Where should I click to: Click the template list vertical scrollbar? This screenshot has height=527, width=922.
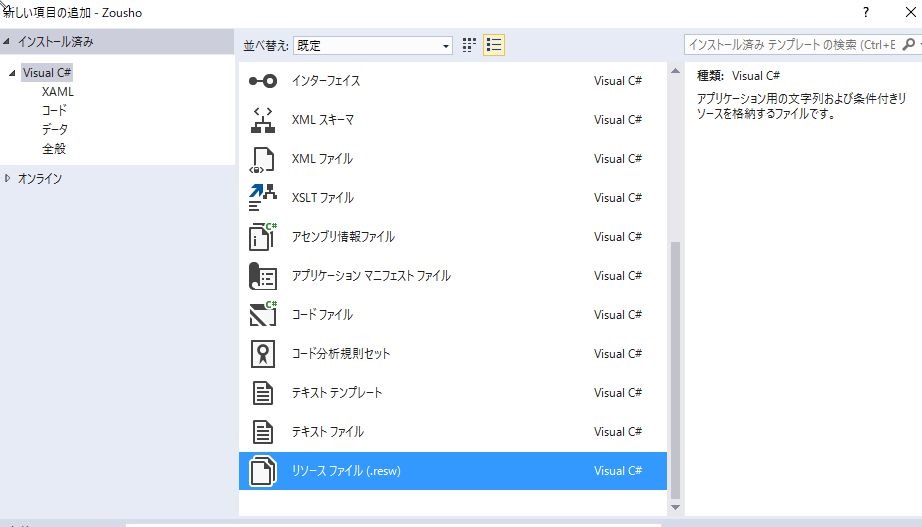(674, 370)
